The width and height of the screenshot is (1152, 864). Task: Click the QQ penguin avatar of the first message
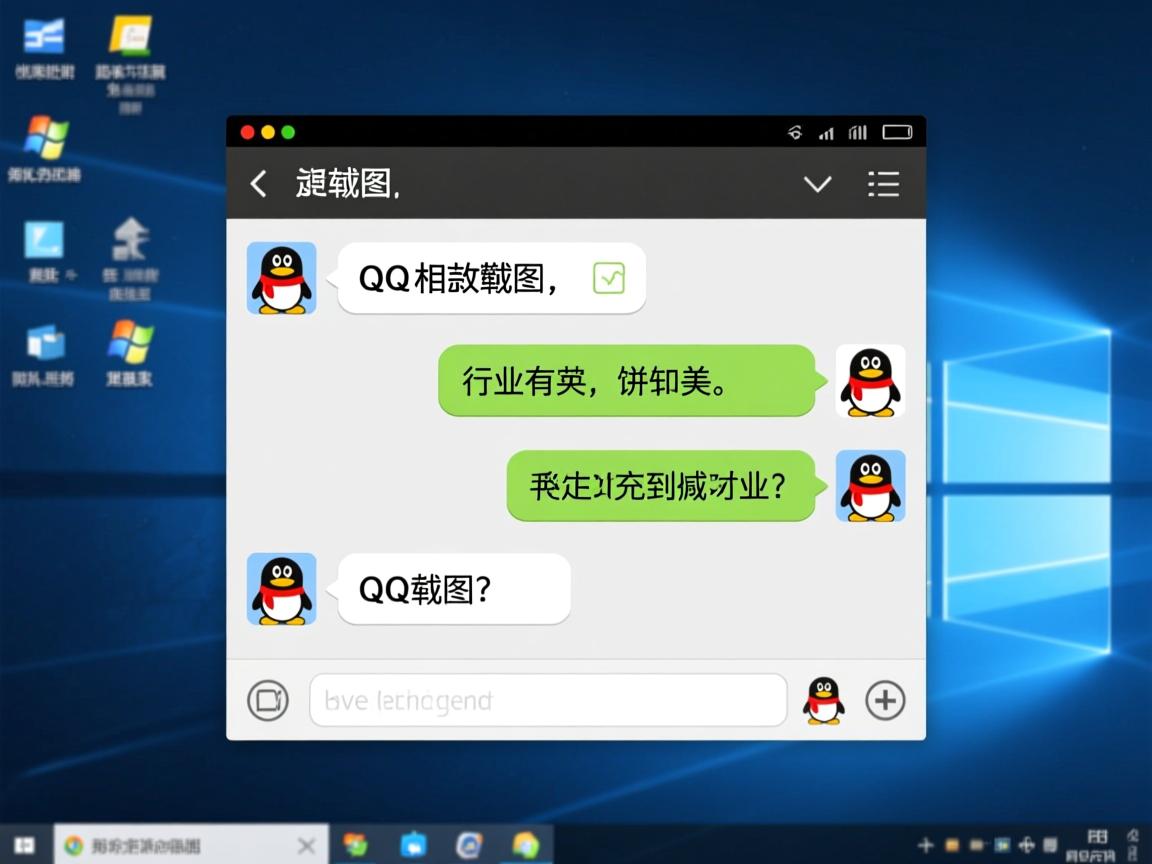281,279
